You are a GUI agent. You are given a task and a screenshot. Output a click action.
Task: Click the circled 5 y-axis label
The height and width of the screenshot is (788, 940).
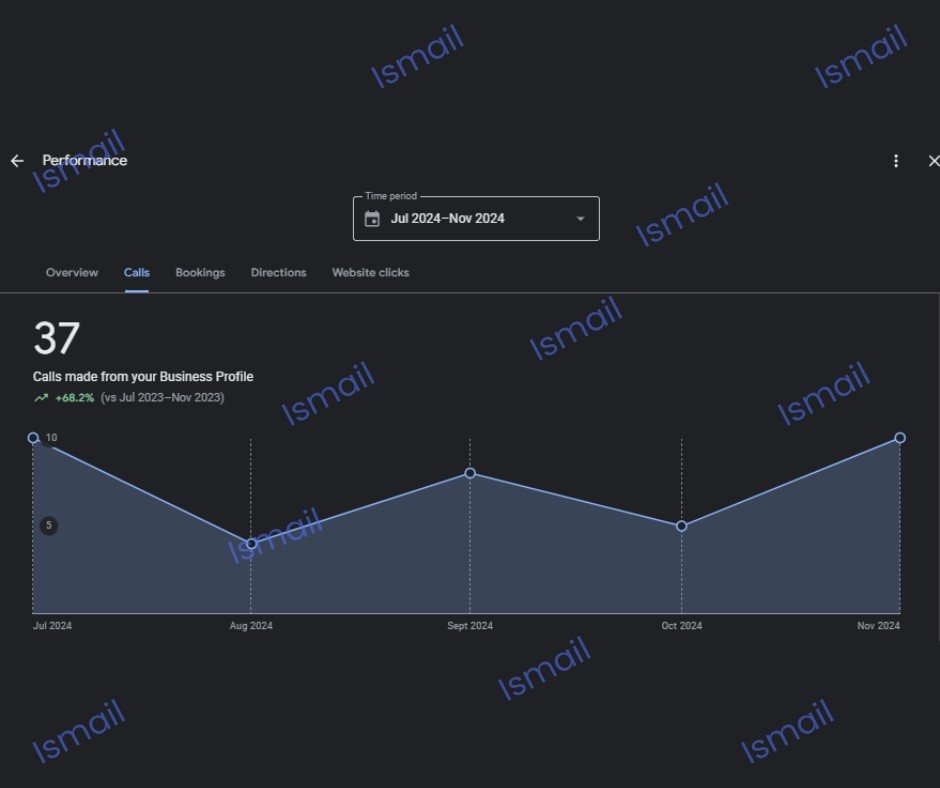click(49, 526)
